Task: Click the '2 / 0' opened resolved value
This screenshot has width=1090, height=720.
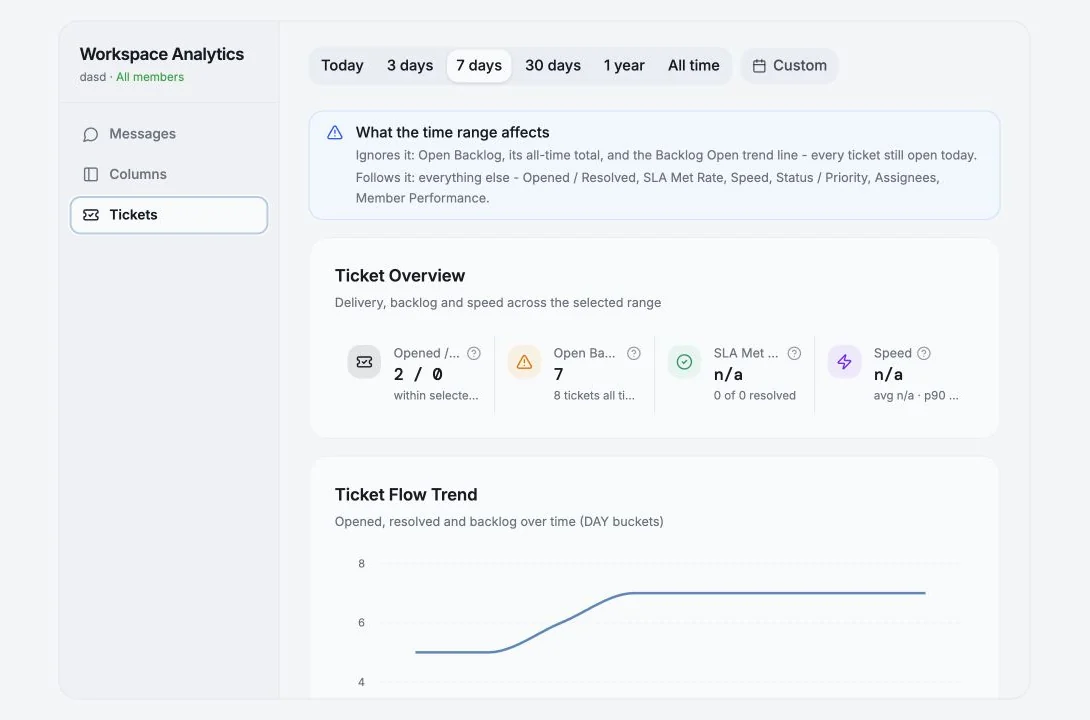Action: pyautogui.click(x=418, y=375)
